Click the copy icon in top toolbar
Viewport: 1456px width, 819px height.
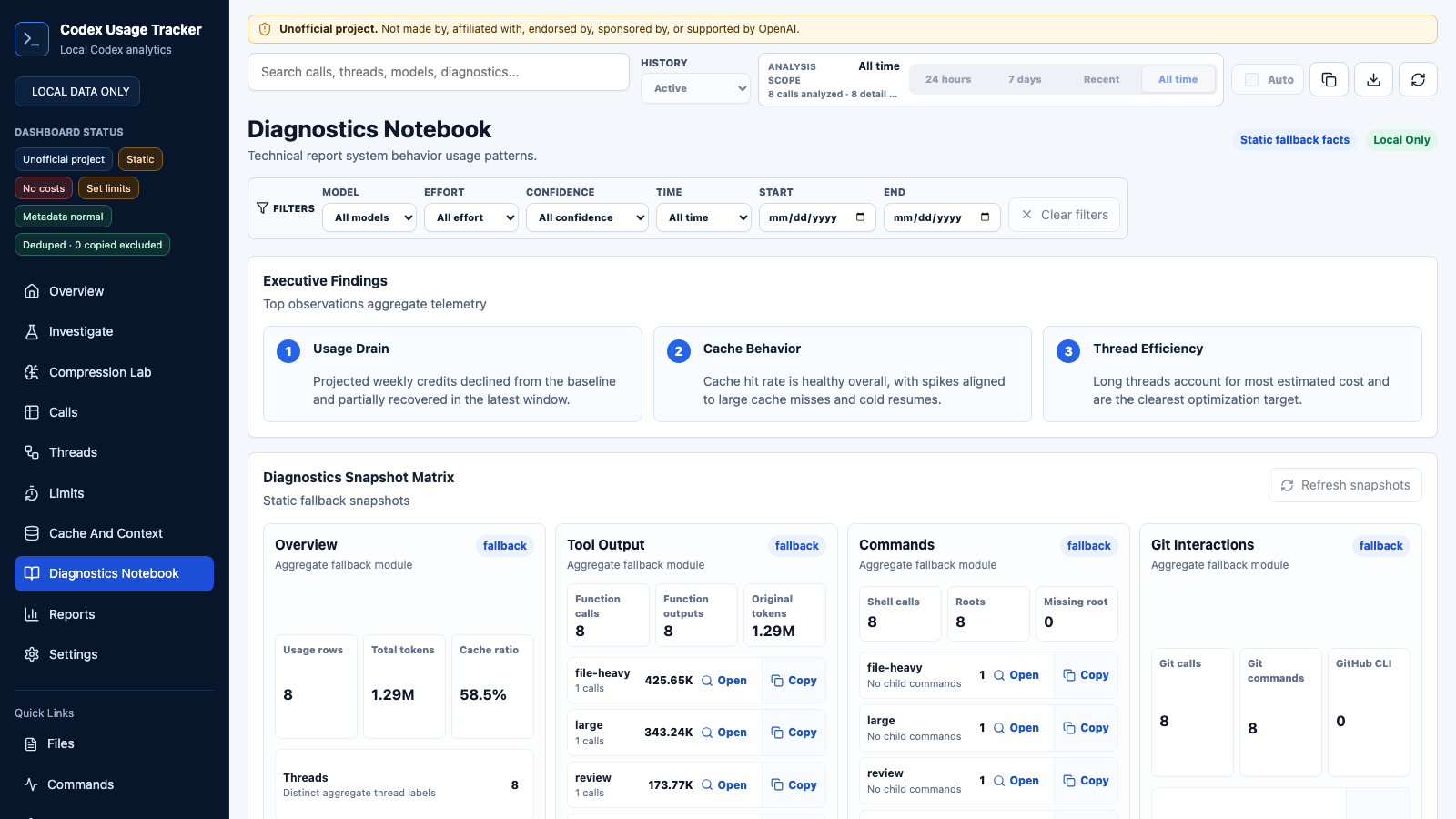click(1329, 79)
